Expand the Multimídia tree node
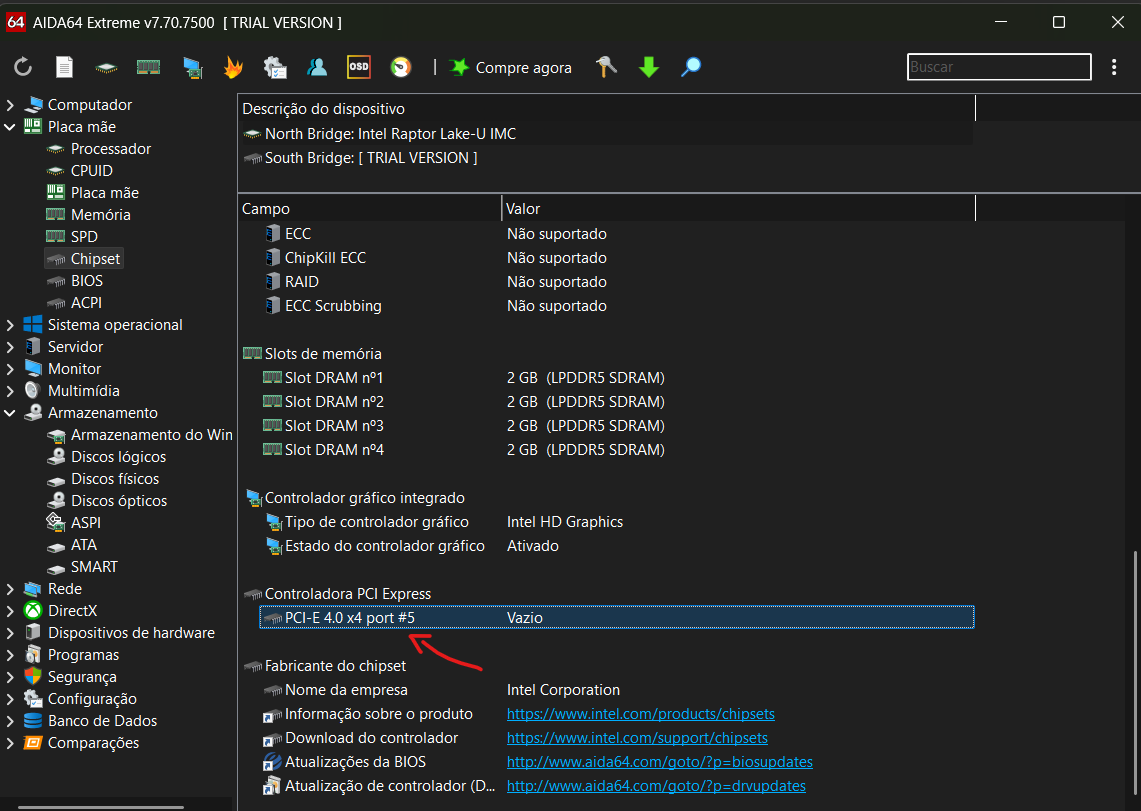This screenshot has width=1141, height=811. point(10,391)
